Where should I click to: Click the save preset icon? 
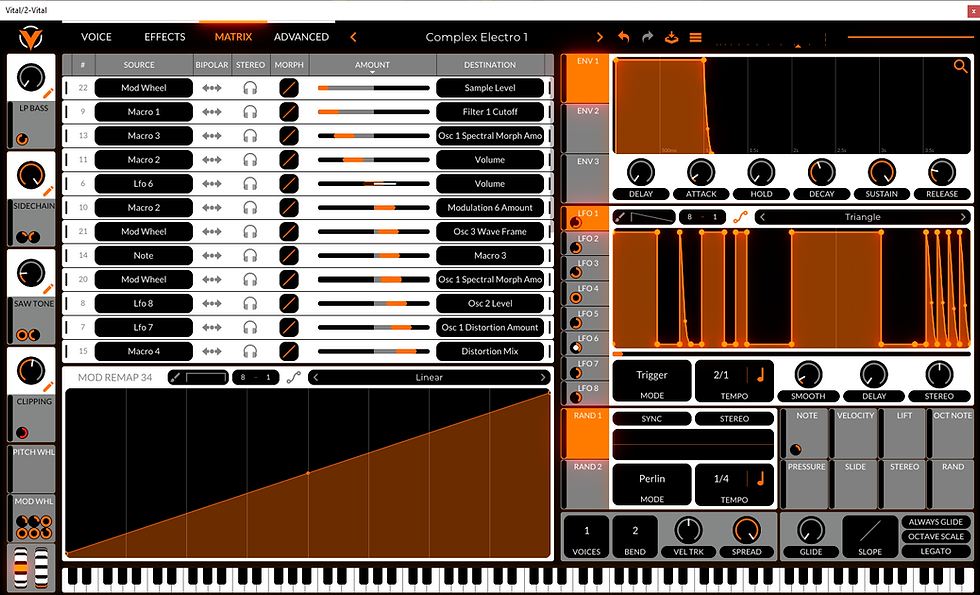671,37
